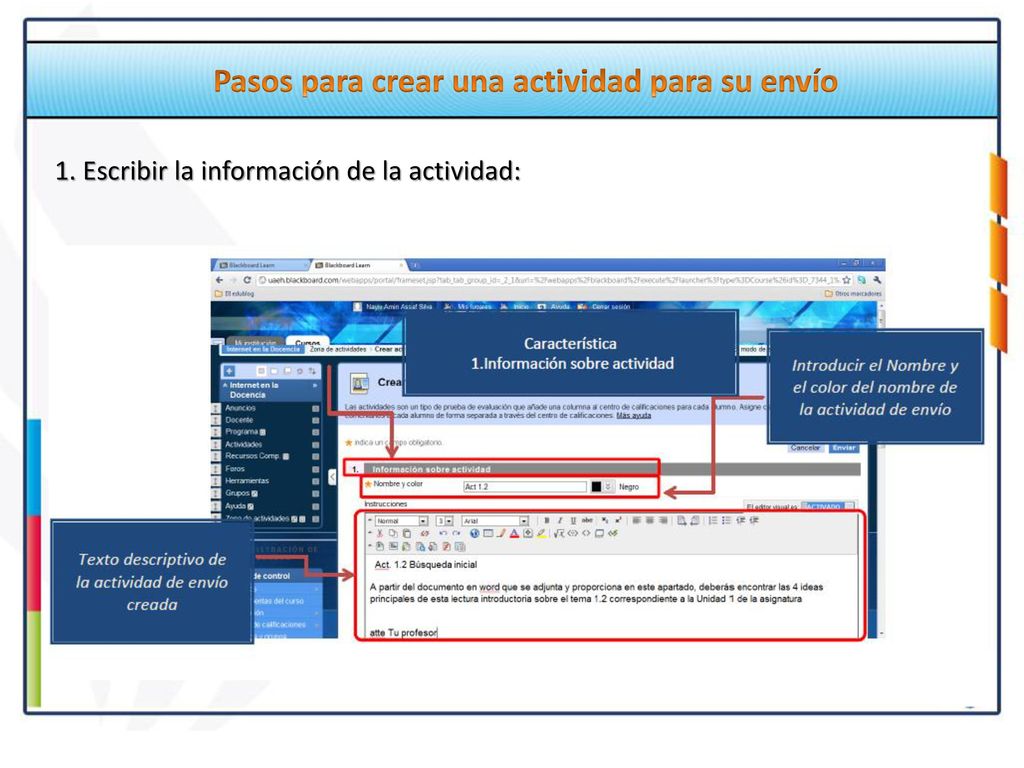
Task: Align text right in the editor
Action: (x=663, y=520)
